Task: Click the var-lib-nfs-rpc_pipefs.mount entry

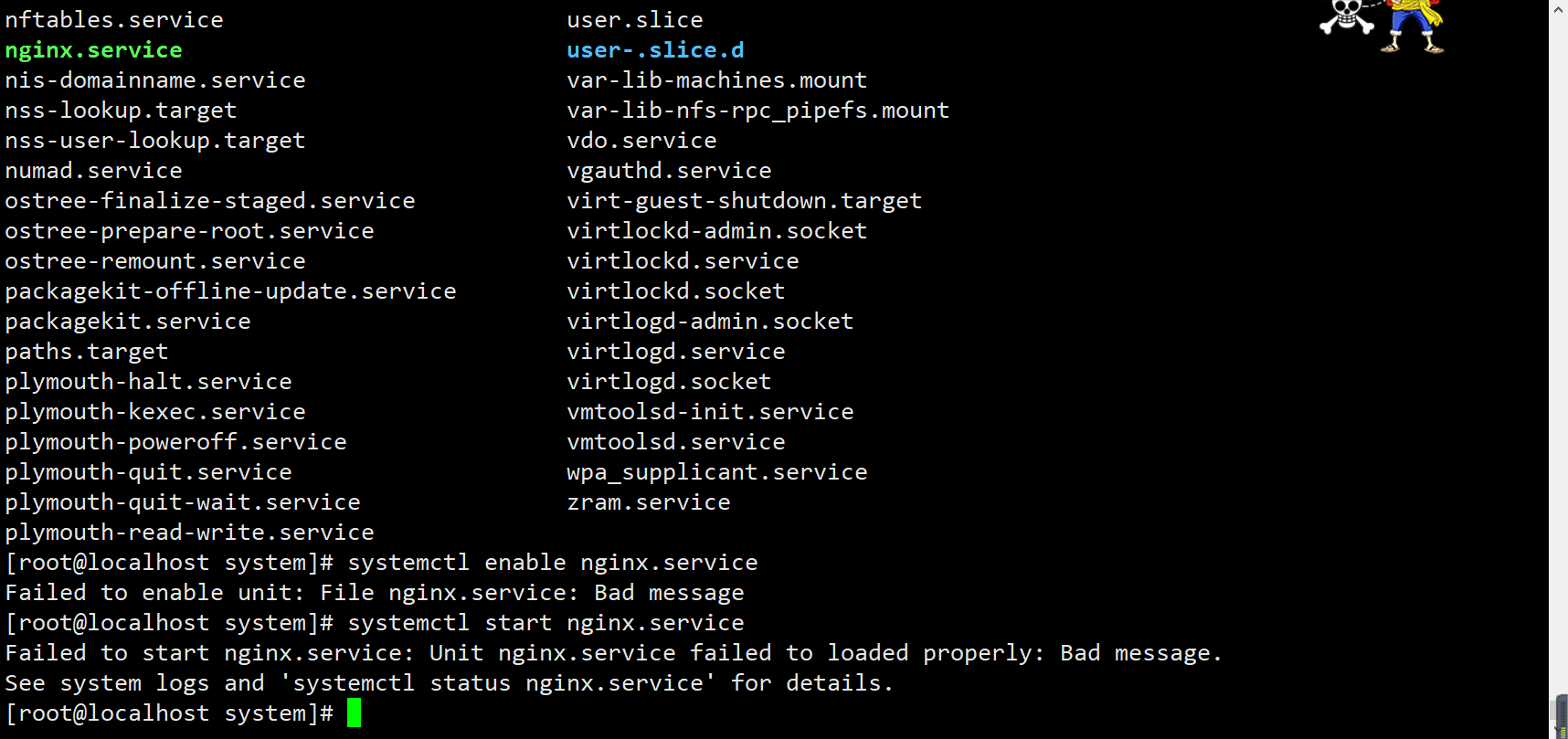Action: pyautogui.click(x=758, y=111)
